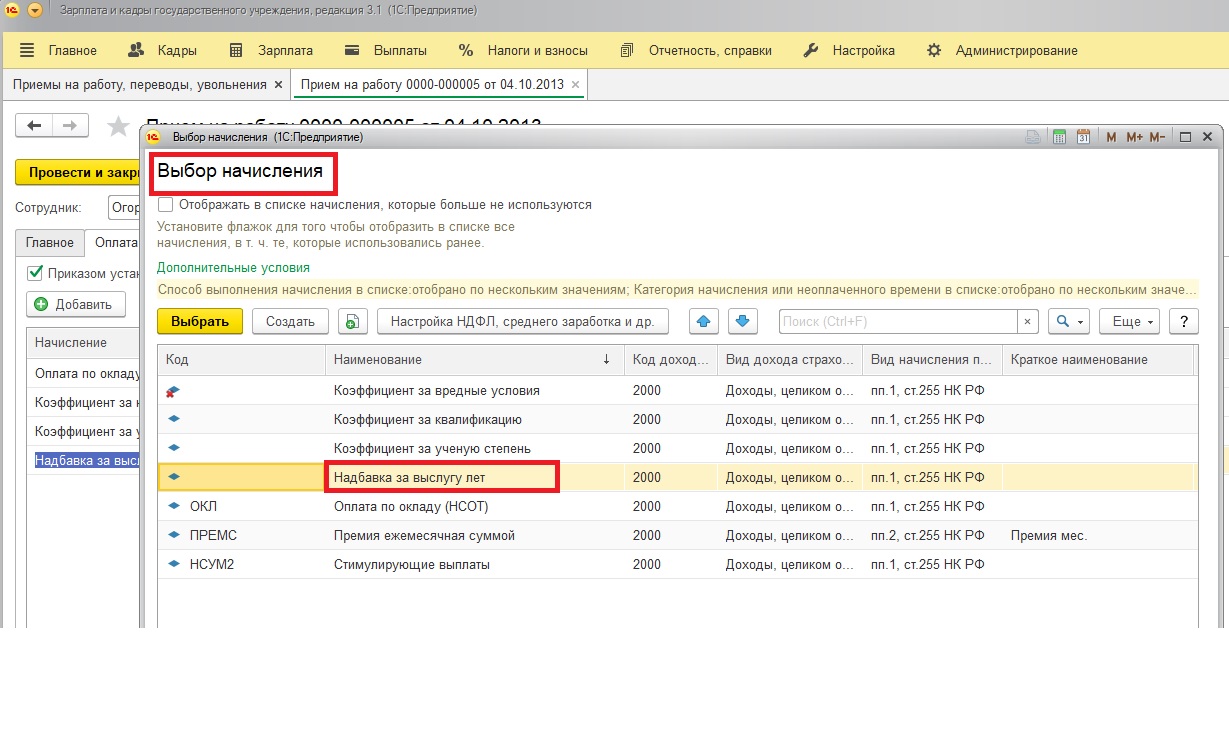Click the yellow Выбрать button

point(200,321)
